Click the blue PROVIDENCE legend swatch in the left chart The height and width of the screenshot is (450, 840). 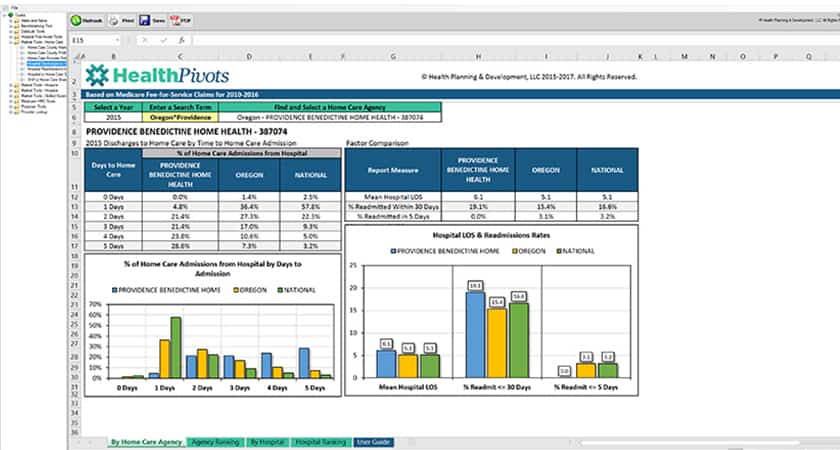click(115, 290)
